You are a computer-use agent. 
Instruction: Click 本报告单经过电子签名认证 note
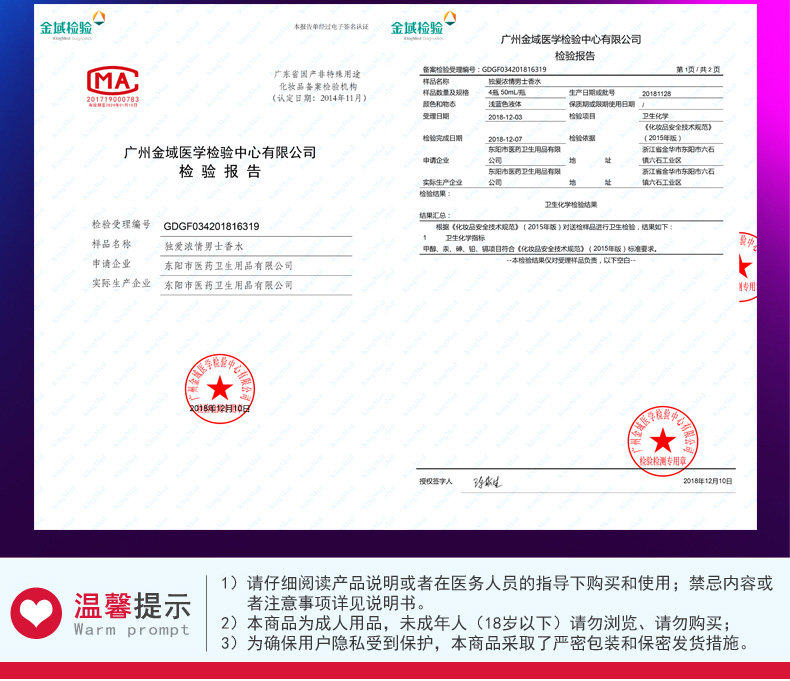pyautogui.click(x=331, y=27)
